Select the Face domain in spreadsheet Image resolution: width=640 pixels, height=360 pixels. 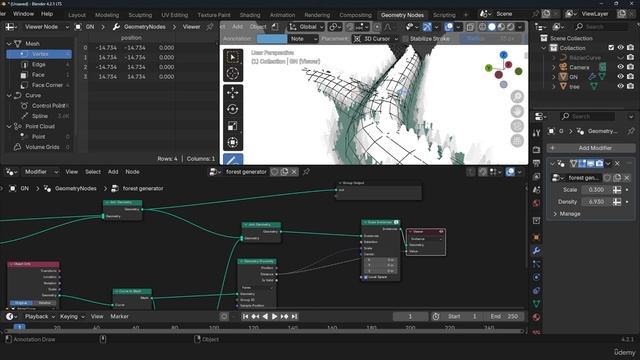38,75
